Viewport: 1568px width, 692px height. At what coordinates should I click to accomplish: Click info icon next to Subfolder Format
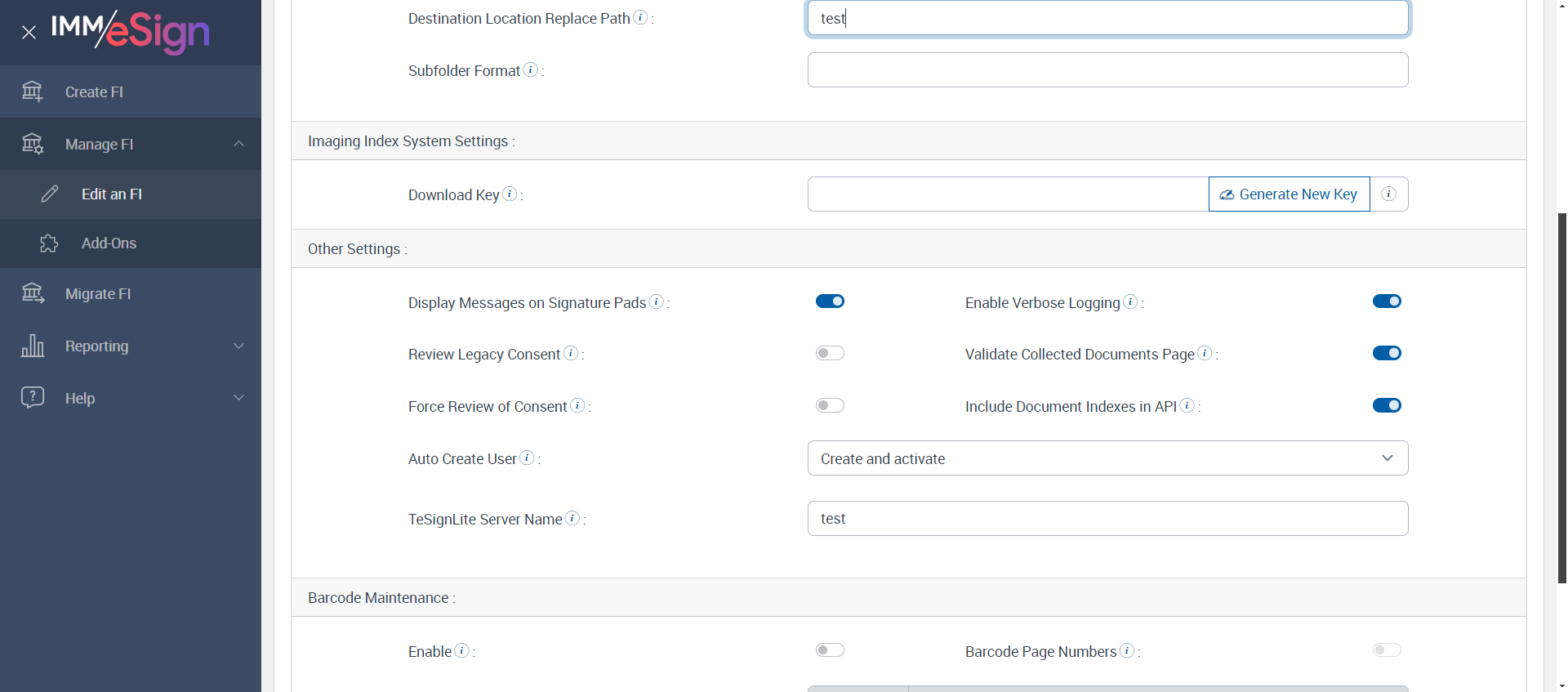(x=531, y=69)
